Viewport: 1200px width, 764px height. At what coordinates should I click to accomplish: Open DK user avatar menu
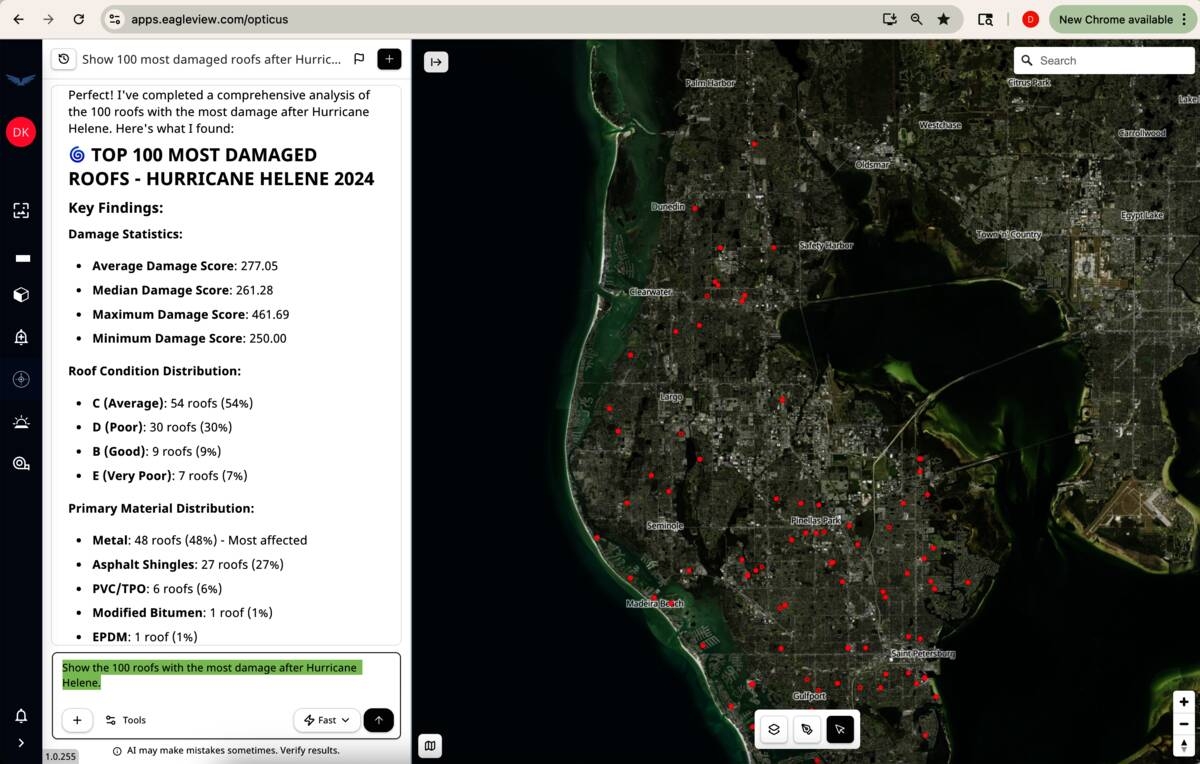(21, 132)
